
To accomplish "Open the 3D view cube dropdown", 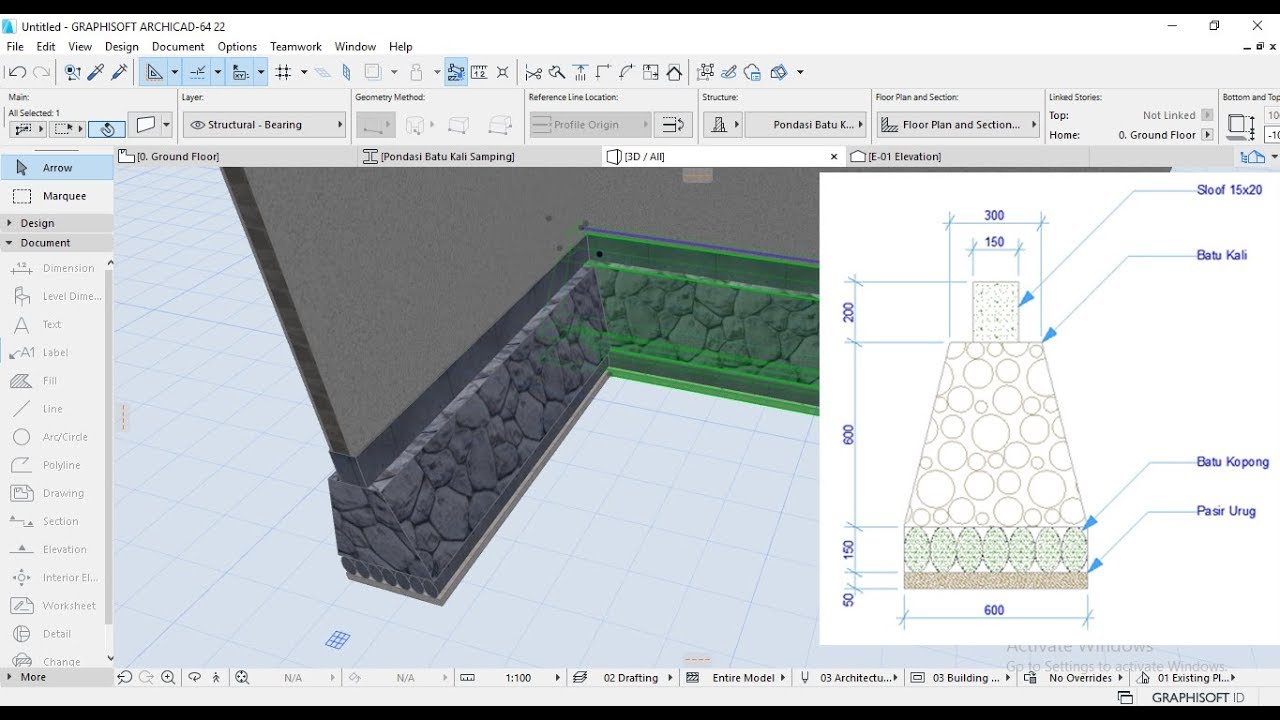I will [800, 72].
